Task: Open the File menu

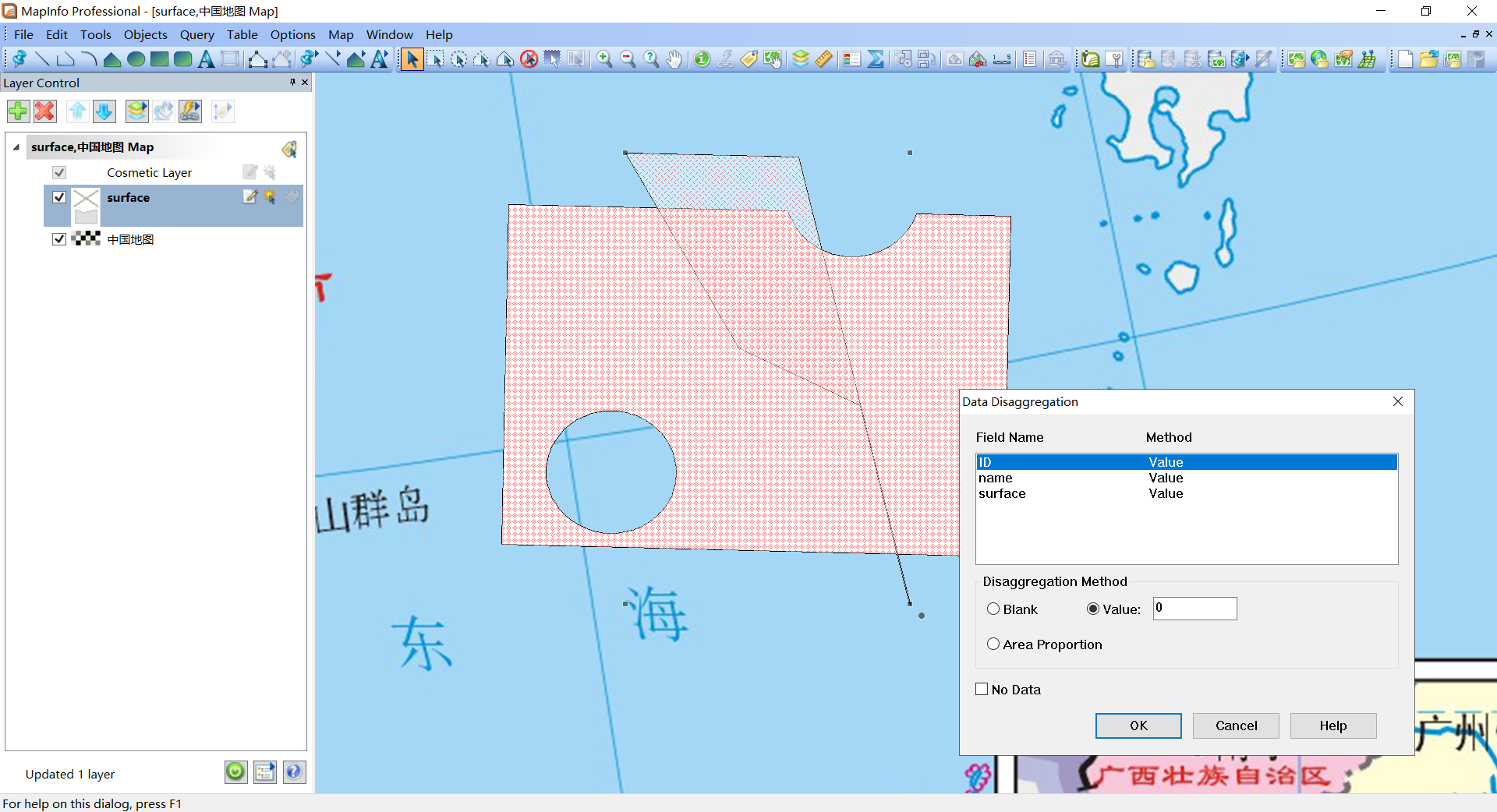Action: click(23, 34)
